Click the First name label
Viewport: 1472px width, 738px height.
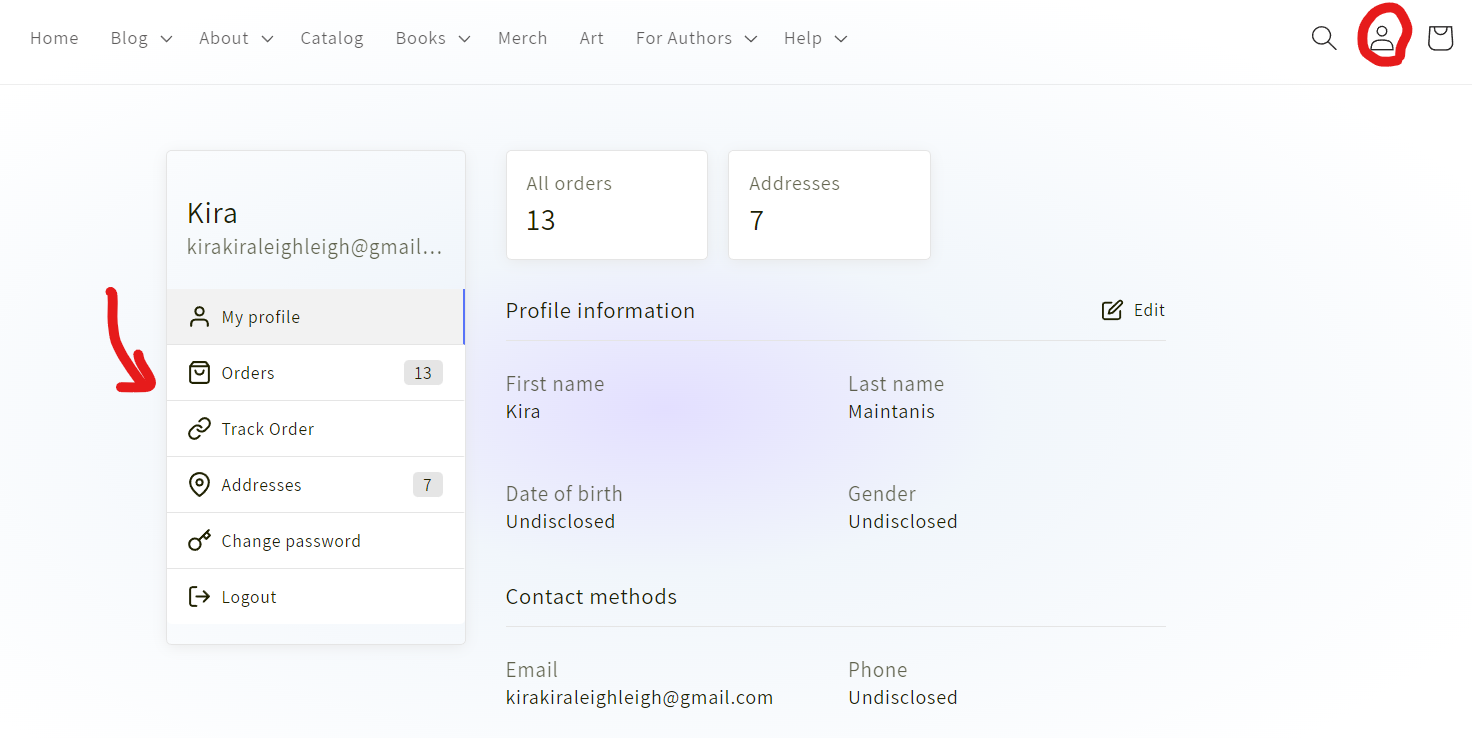555,384
